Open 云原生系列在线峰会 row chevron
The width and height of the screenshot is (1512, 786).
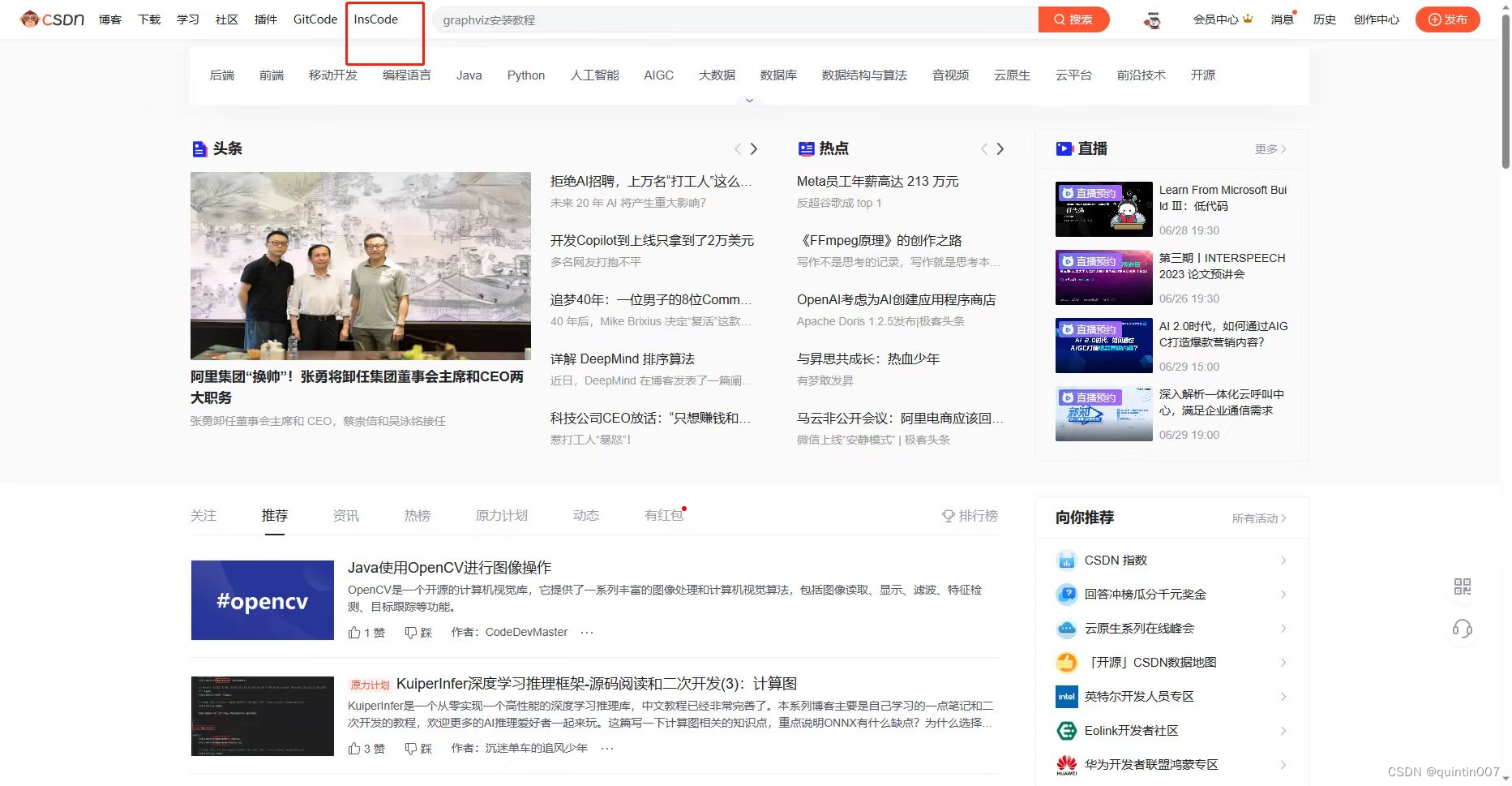pyautogui.click(x=1283, y=629)
